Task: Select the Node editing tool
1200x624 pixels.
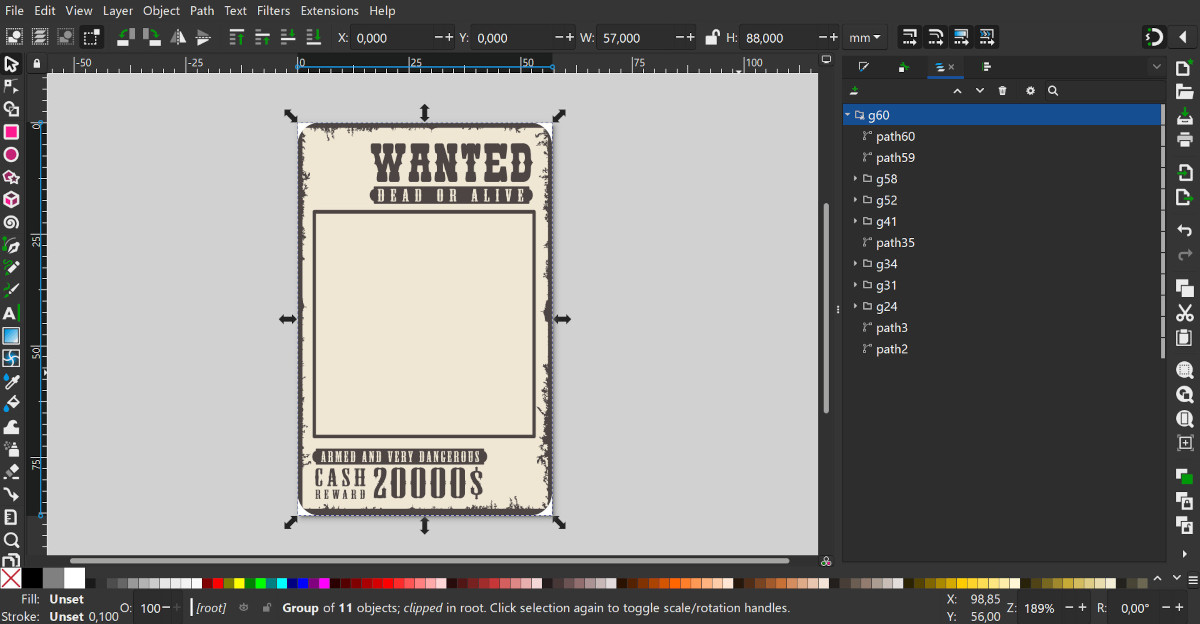Action: [11, 86]
